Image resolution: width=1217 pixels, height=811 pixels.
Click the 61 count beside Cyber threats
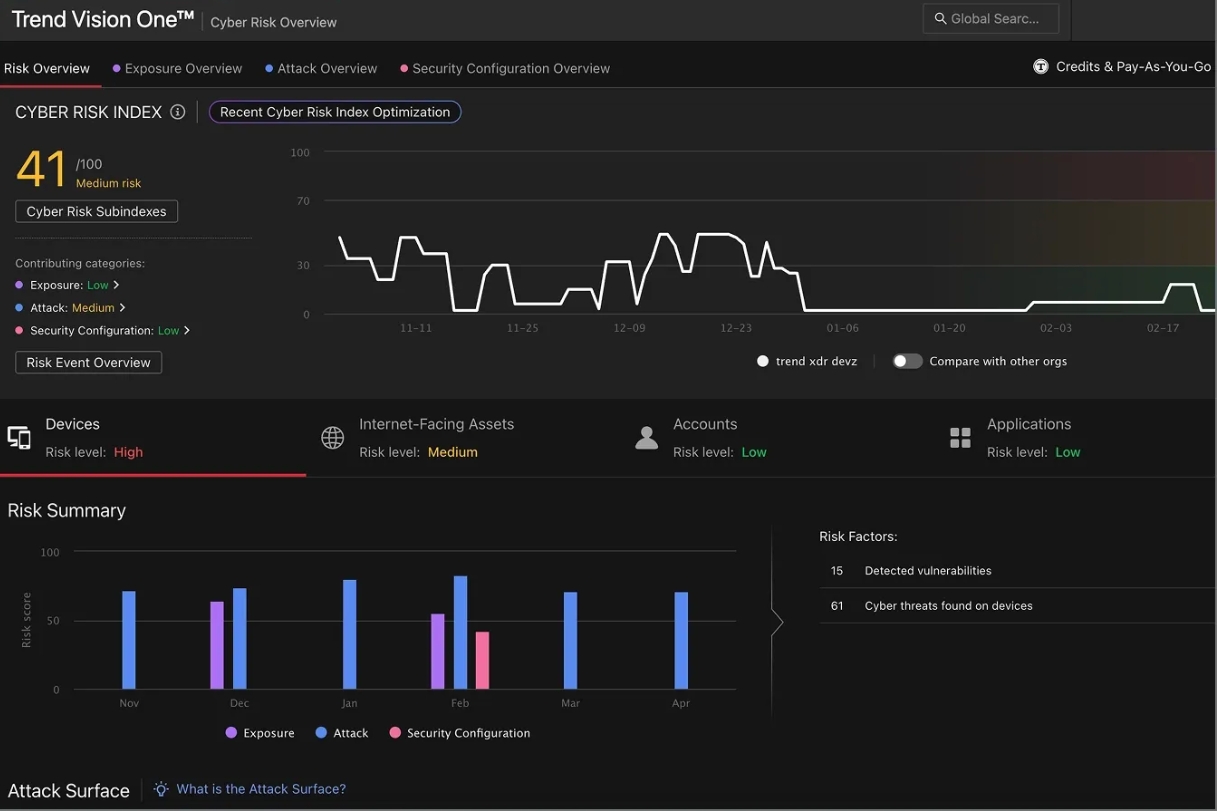pos(837,606)
